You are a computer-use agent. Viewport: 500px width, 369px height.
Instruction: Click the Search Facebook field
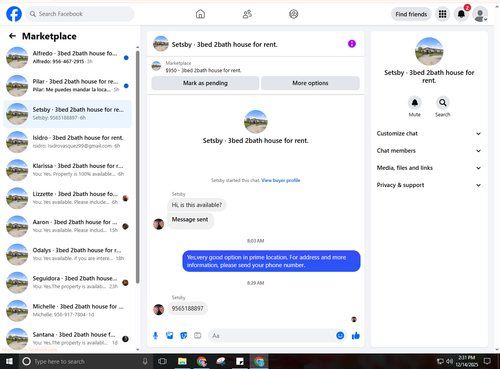click(x=80, y=14)
